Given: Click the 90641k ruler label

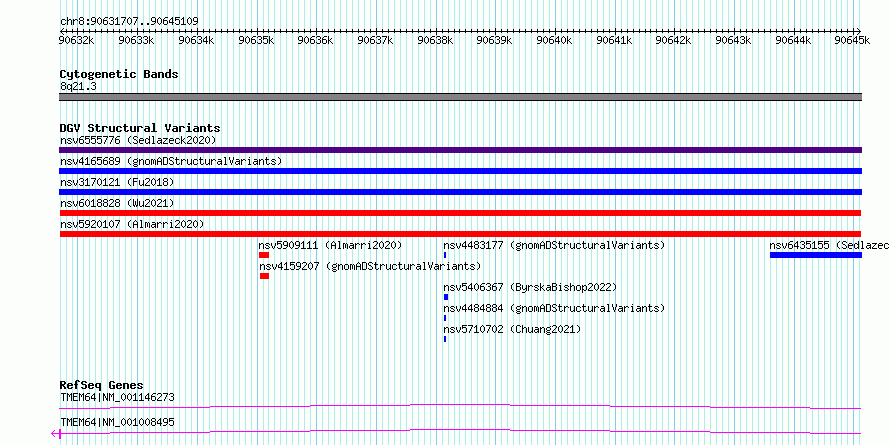Looking at the screenshot, I should point(614,40).
